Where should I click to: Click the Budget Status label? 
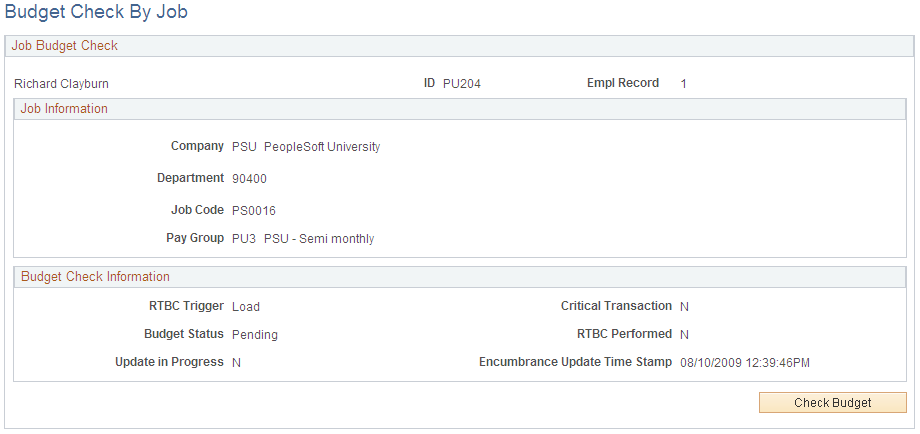(x=184, y=334)
